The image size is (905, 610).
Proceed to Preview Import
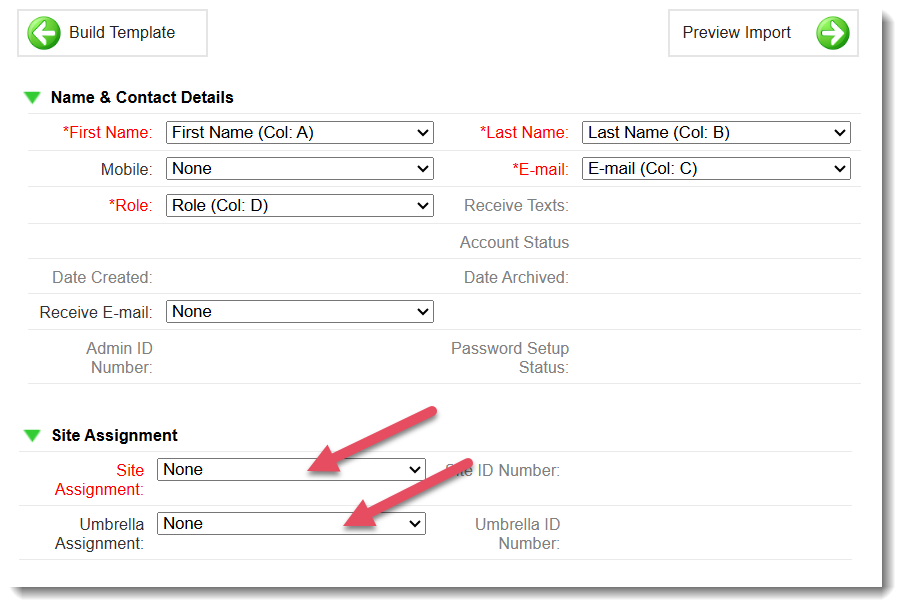click(763, 33)
